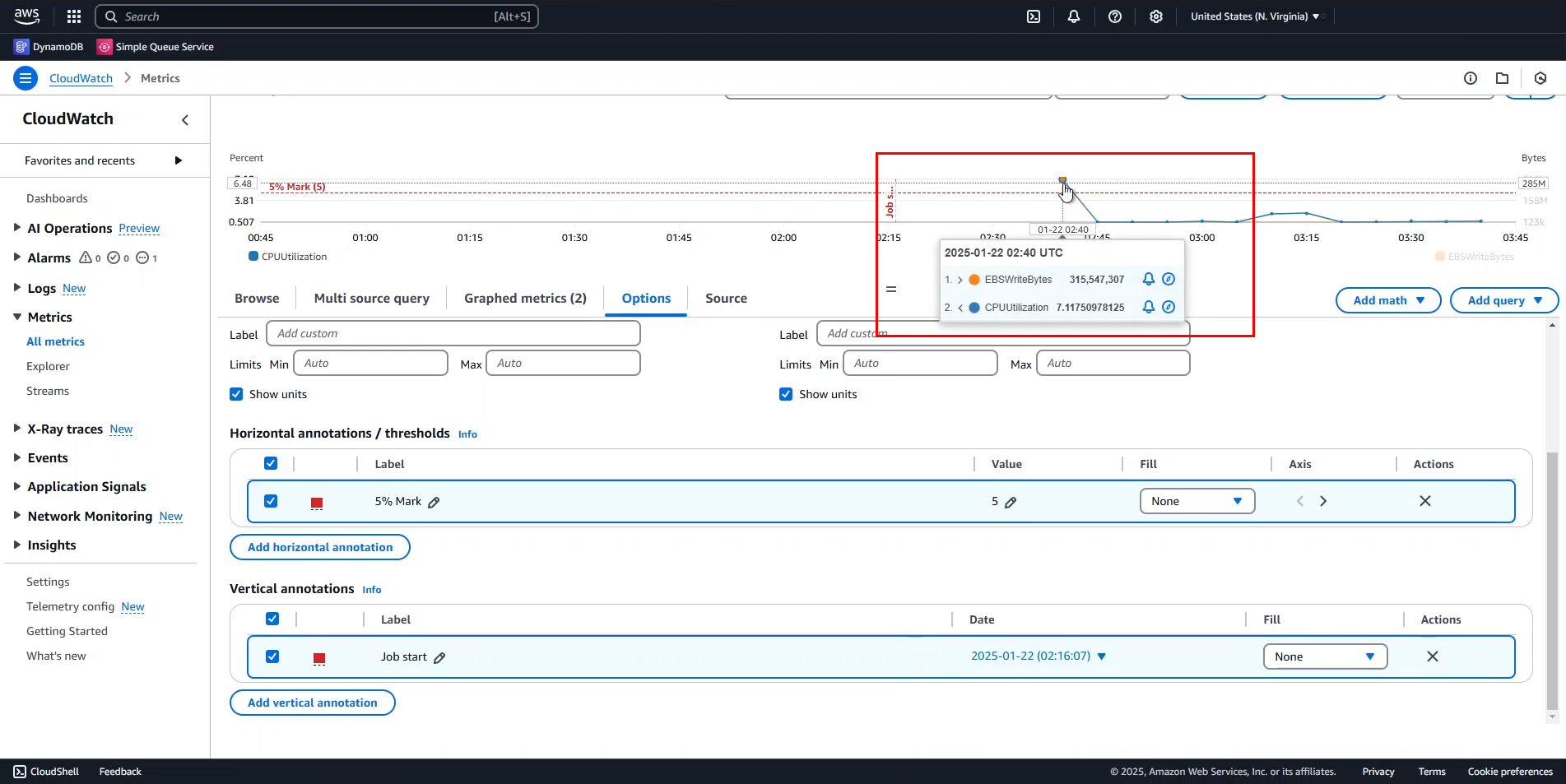The image size is (1566, 784).
Task: Expand the Alarms navigation section
Action: tap(16, 257)
